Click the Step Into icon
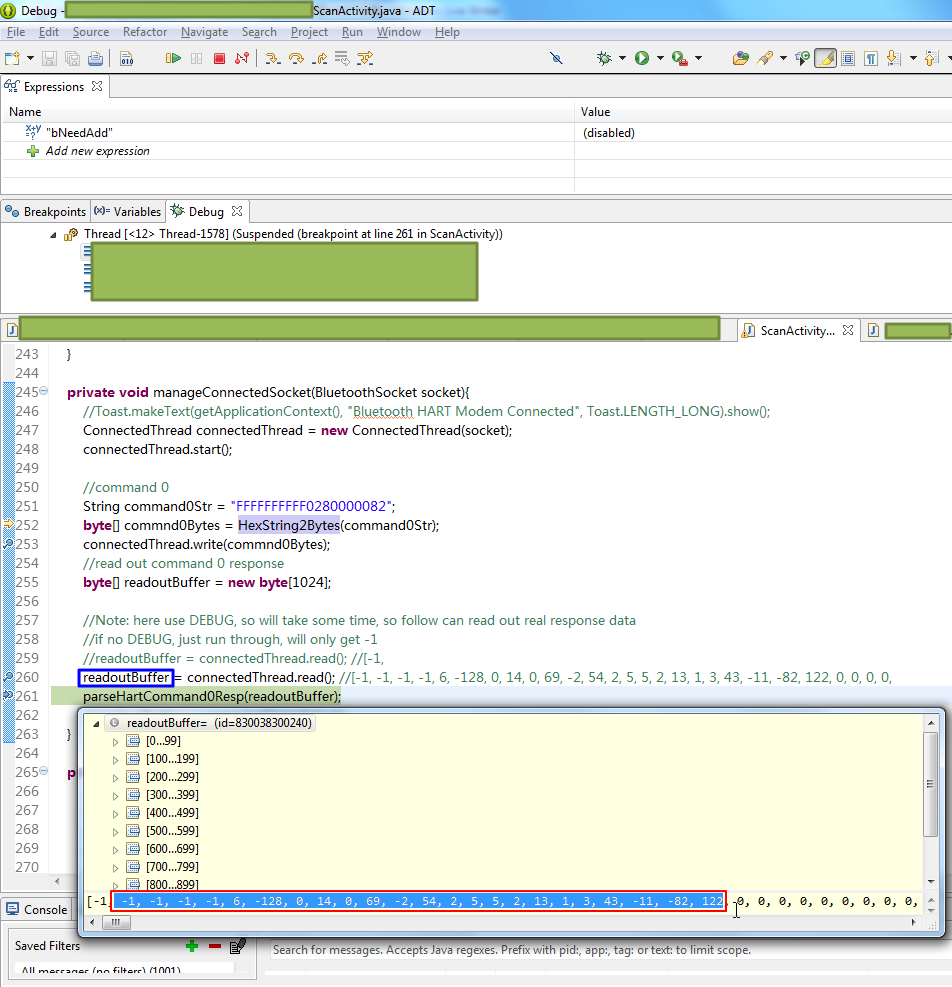 [272, 59]
